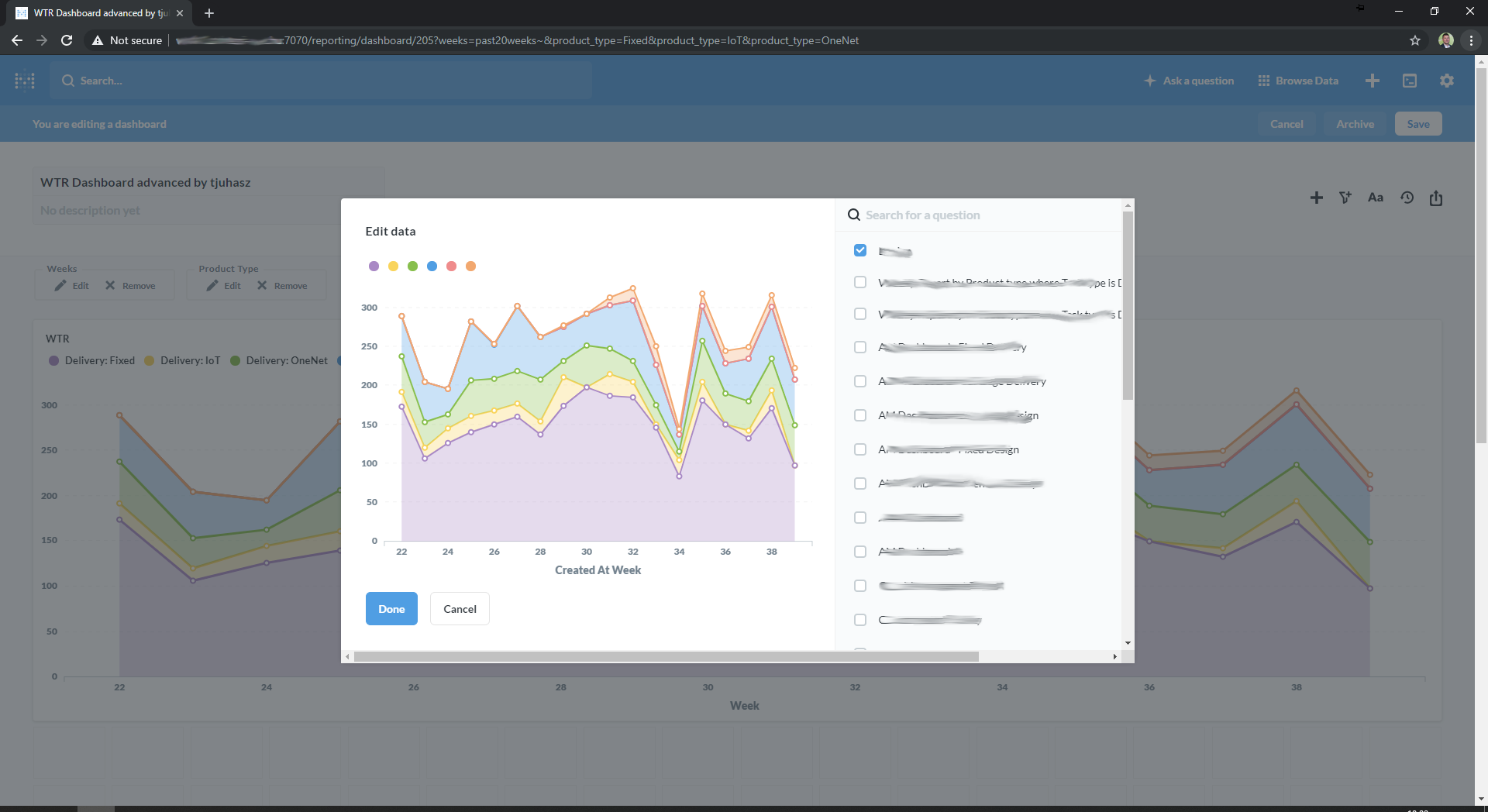
Task: Enable the checkbox for row ending 'Delivery'
Action: 859,381
